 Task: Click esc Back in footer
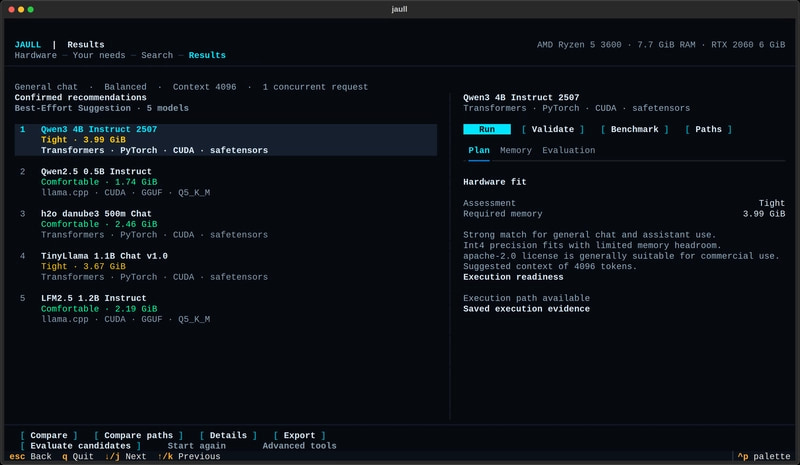pos(30,456)
